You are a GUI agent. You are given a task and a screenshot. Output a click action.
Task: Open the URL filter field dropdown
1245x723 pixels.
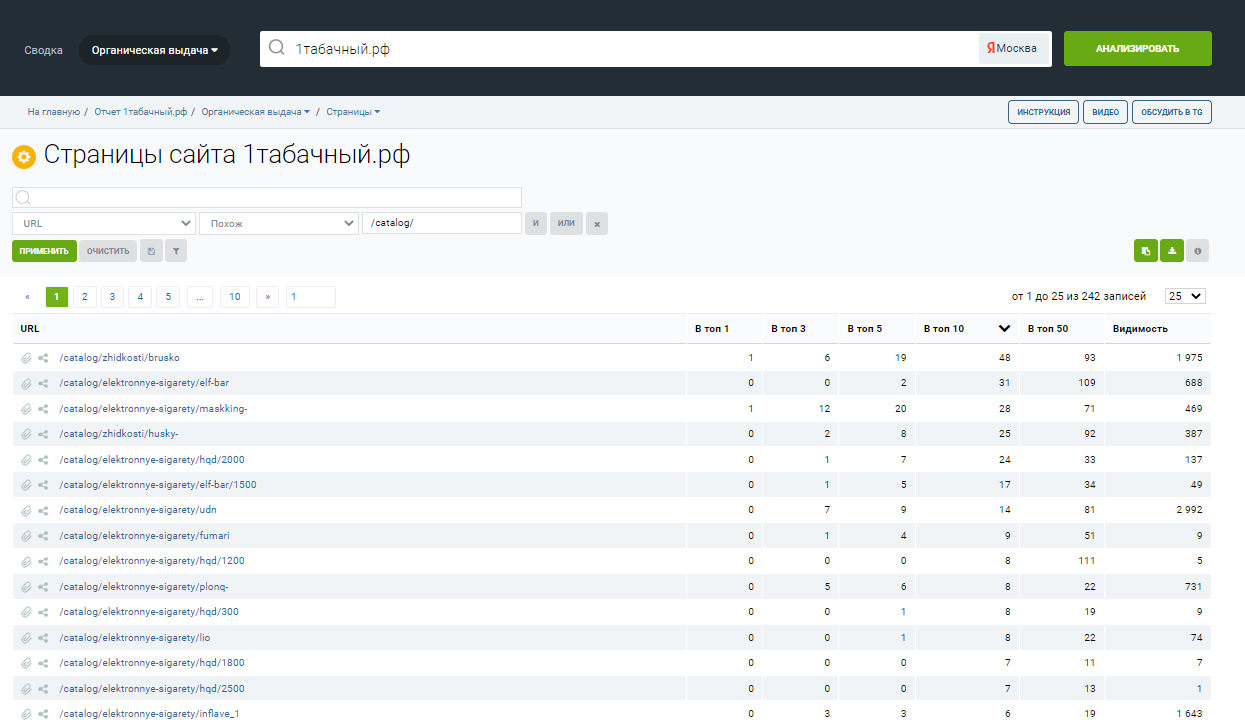[104, 223]
